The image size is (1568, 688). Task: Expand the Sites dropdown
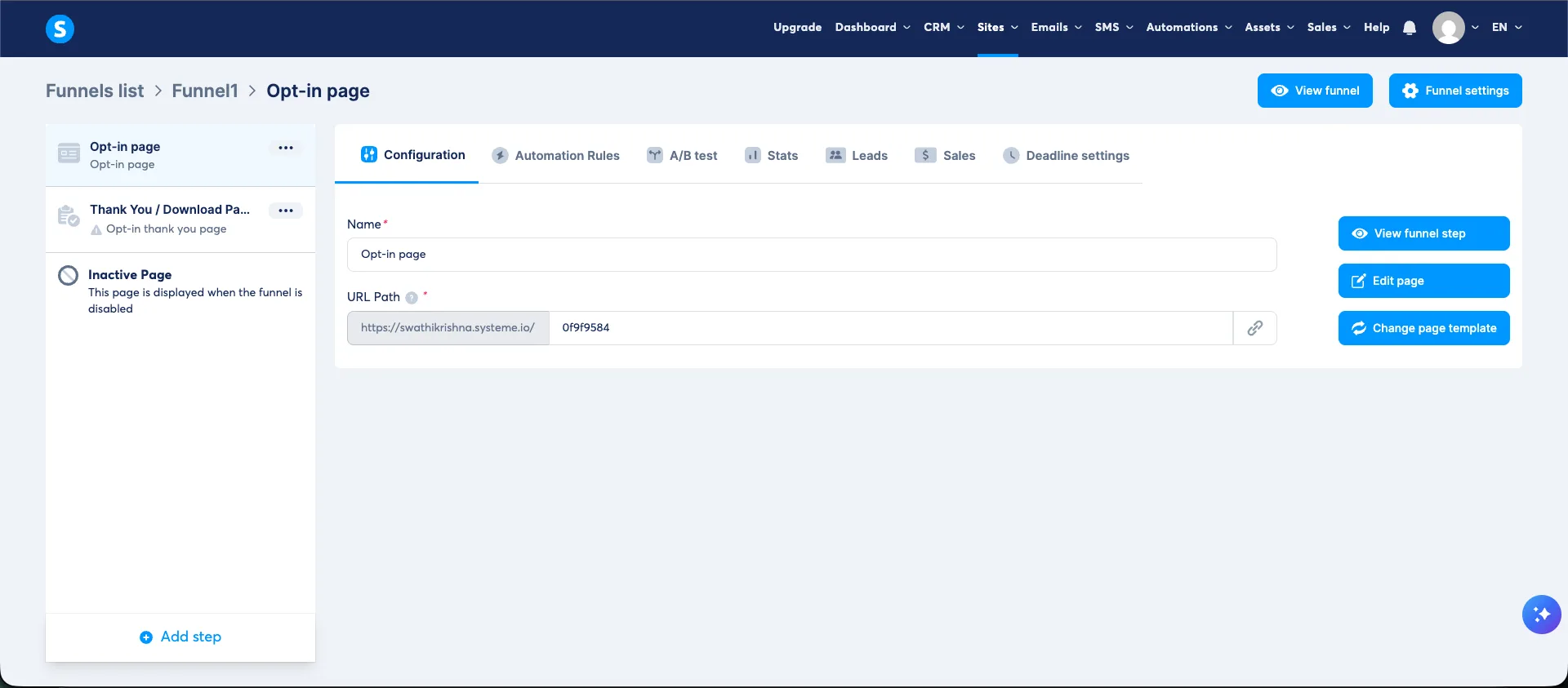(997, 28)
